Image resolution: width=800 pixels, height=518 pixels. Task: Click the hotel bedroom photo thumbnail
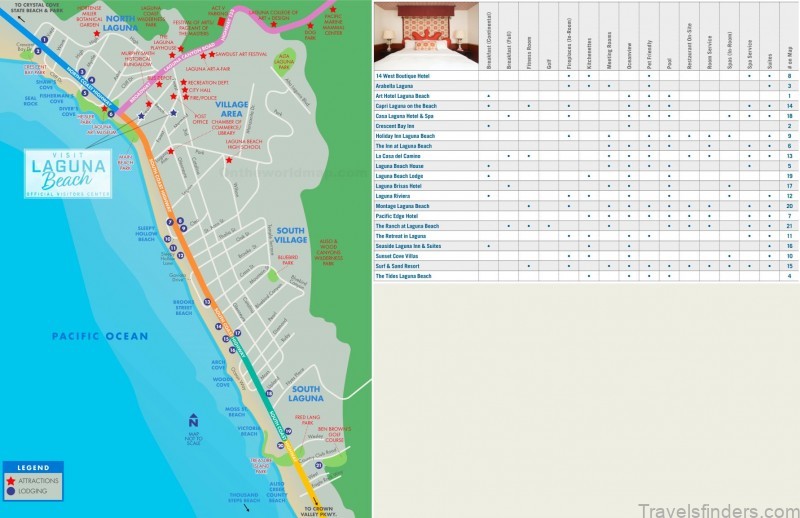425,33
